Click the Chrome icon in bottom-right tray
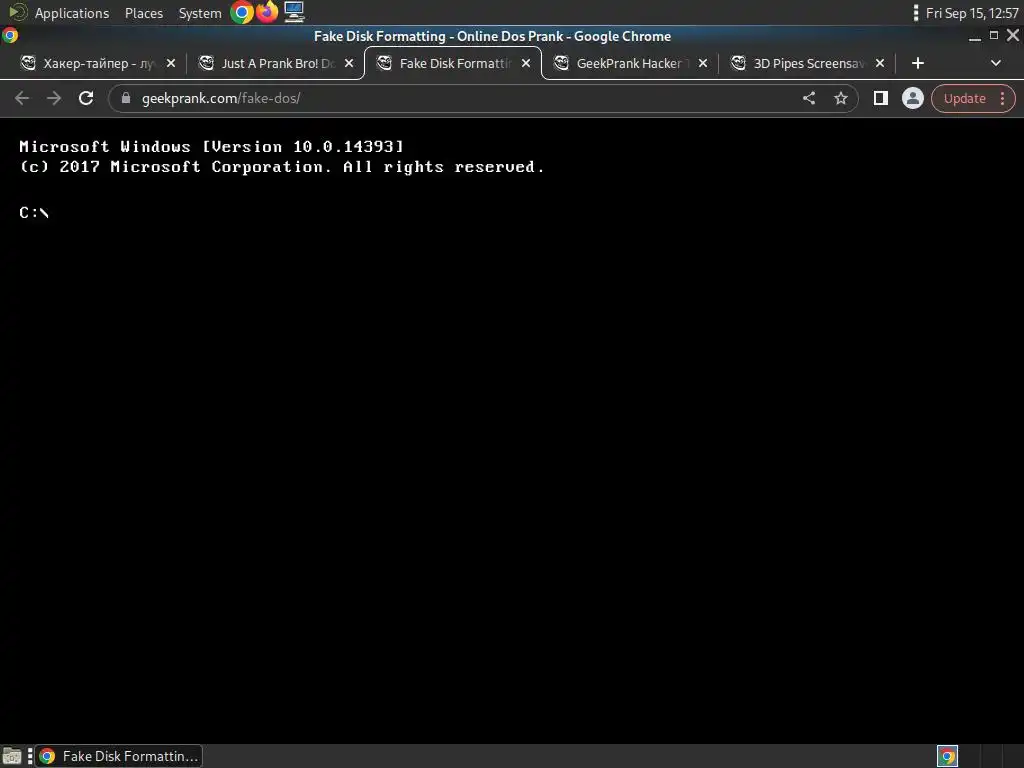 948,756
